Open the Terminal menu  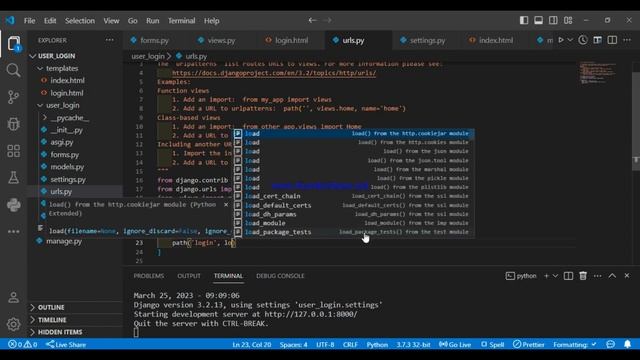(181, 20)
